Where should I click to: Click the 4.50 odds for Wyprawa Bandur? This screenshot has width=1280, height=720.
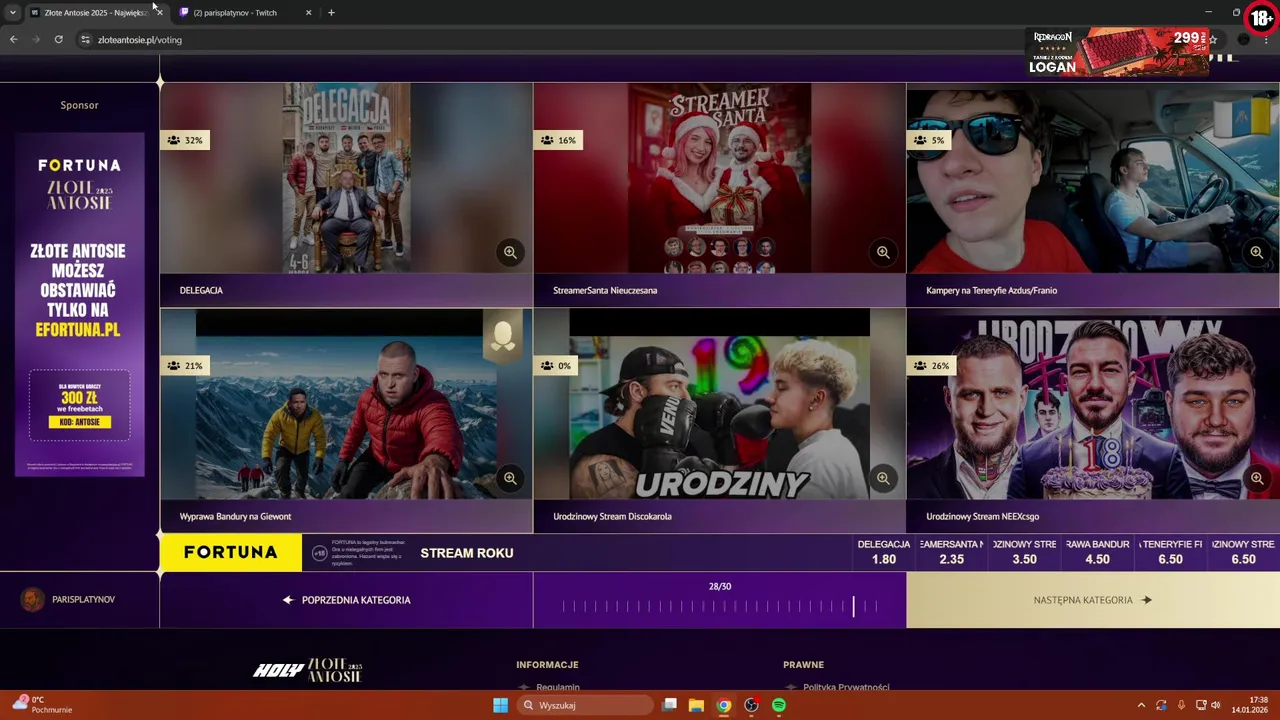click(x=1098, y=552)
